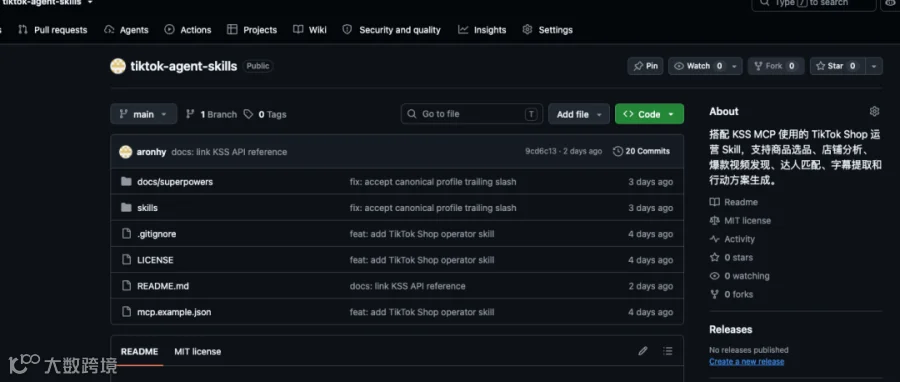Screen dimensions: 900x382
Task: Fork the repository
Action: pos(776,66)
